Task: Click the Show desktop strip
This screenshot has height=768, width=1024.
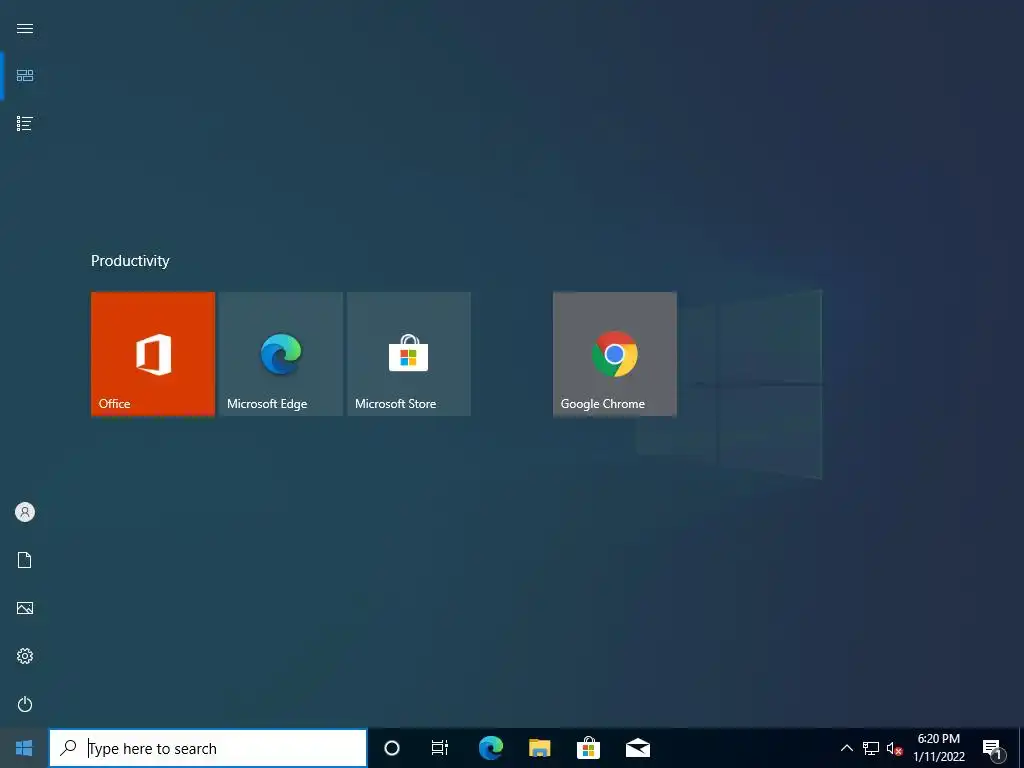Action: tap(1021, 748)
